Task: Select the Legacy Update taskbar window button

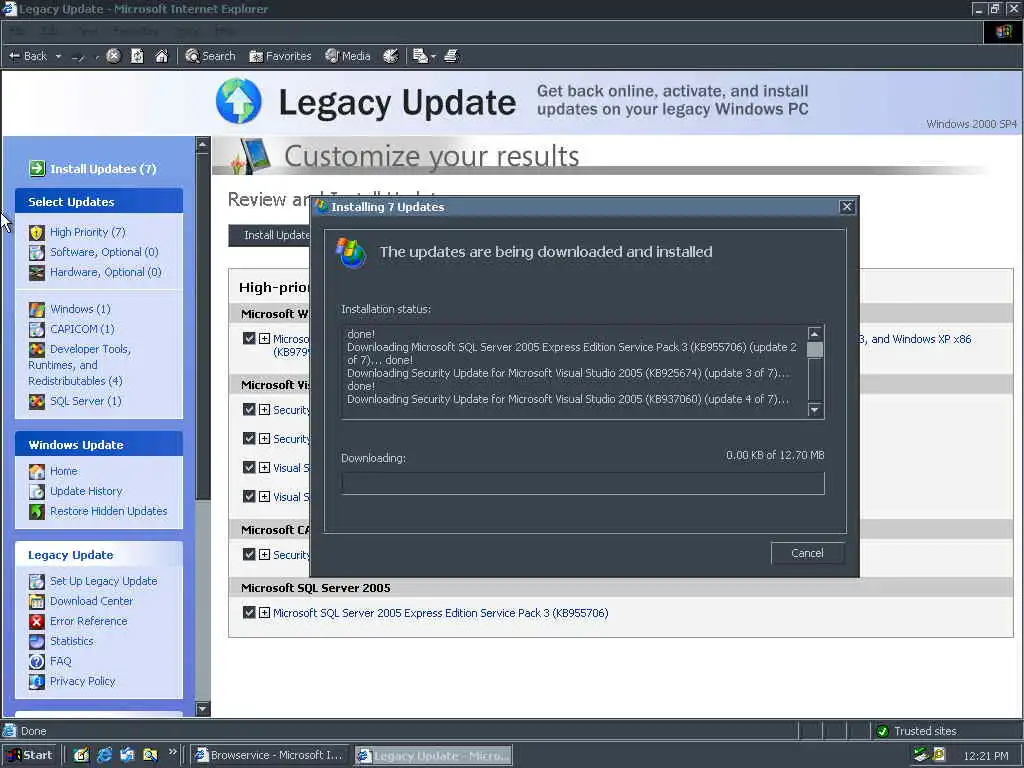Action: coord(434,756)
